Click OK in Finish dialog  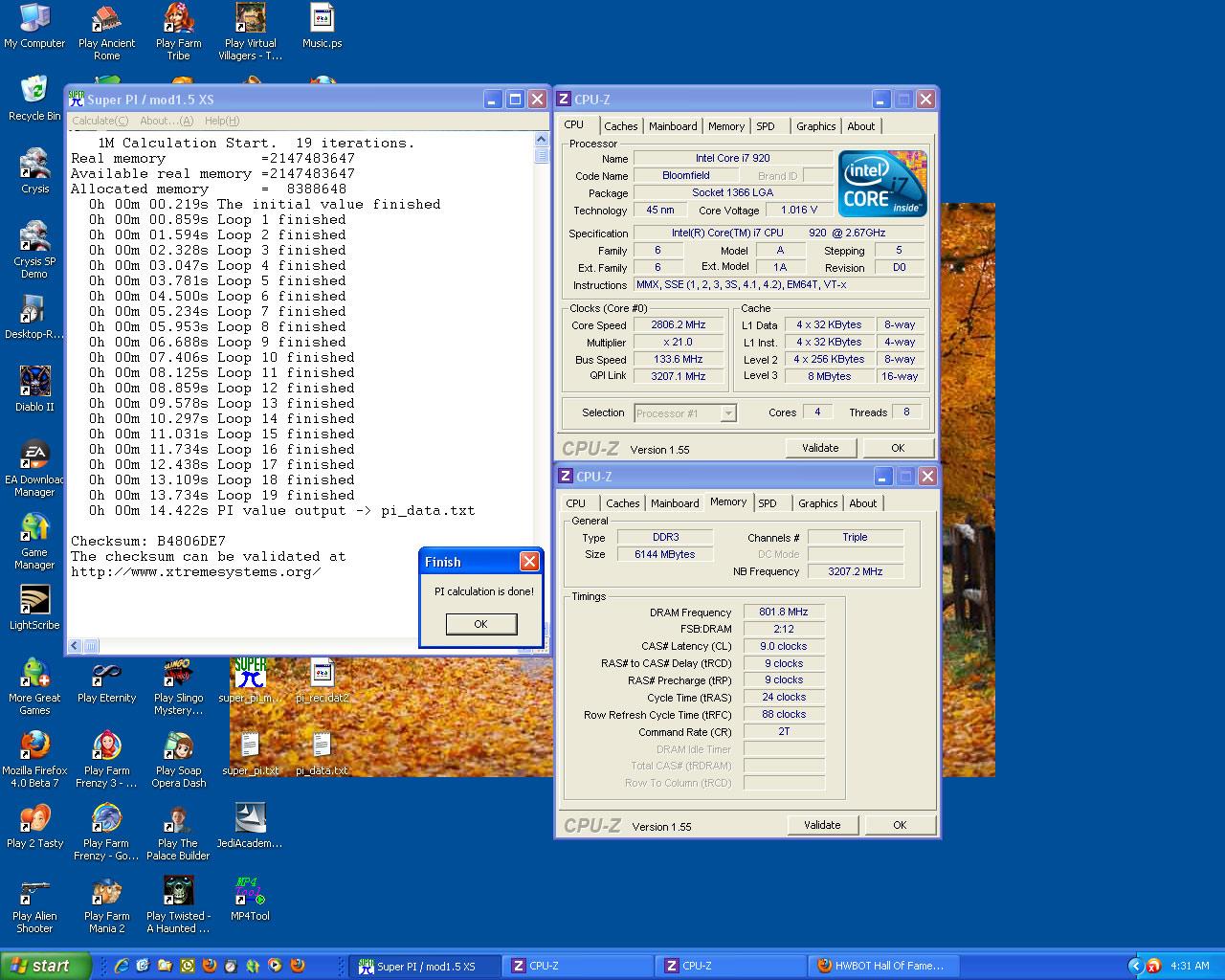pyautogui.click(x=480, y=624)
